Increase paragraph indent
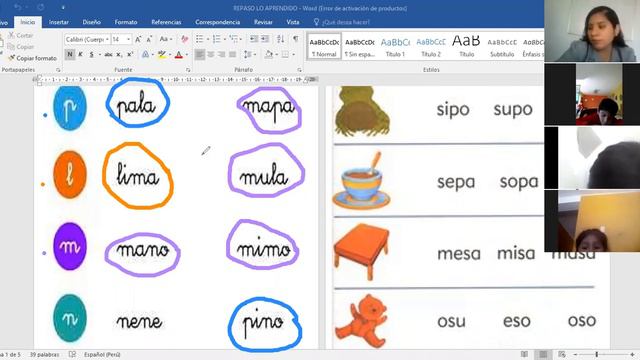The image size is (640, 360). coord(265,39)
